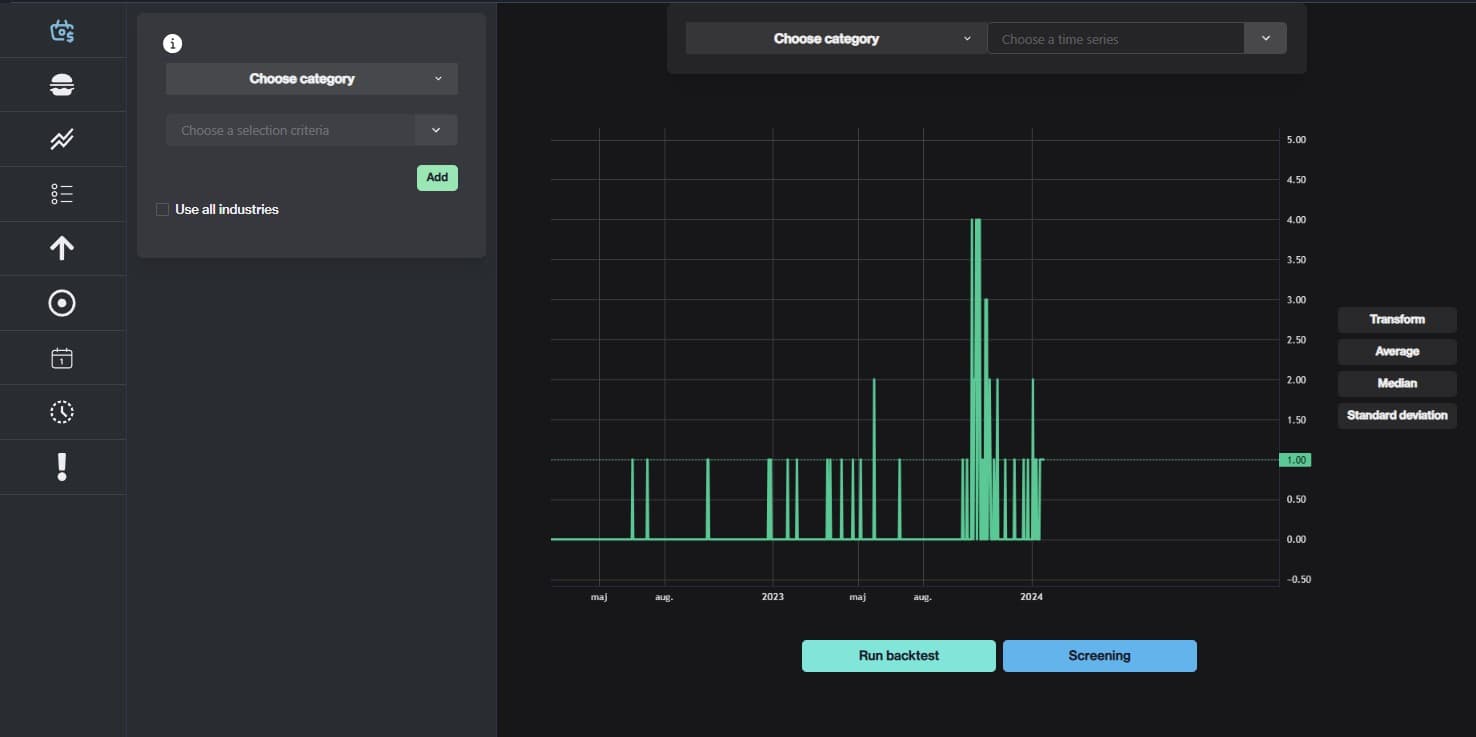The image size is (1476, 737).
Task: Click the Choose a selection criteria field
Action: (x=290, y=130)
